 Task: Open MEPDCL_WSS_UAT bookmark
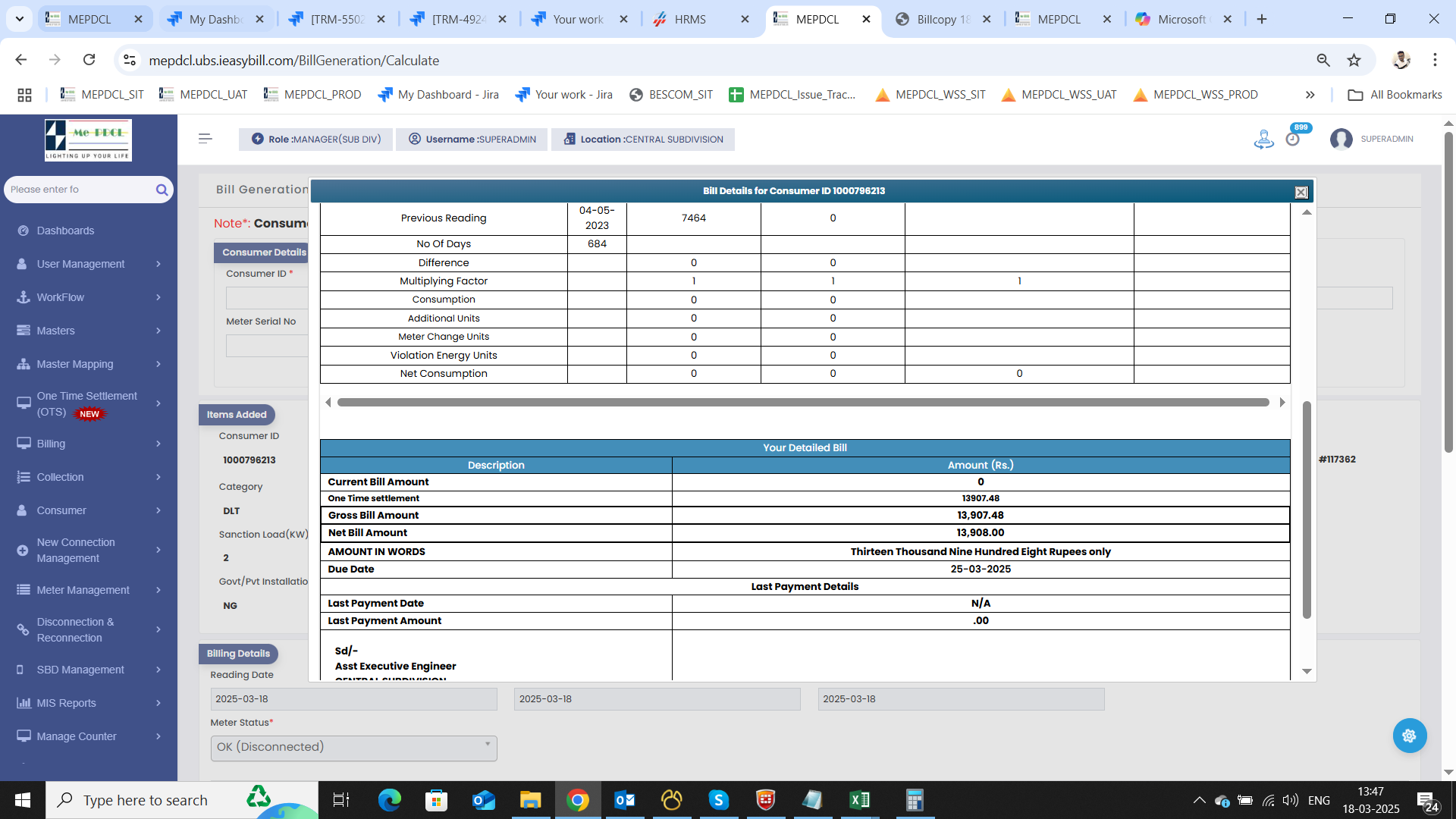(1059, 95)
